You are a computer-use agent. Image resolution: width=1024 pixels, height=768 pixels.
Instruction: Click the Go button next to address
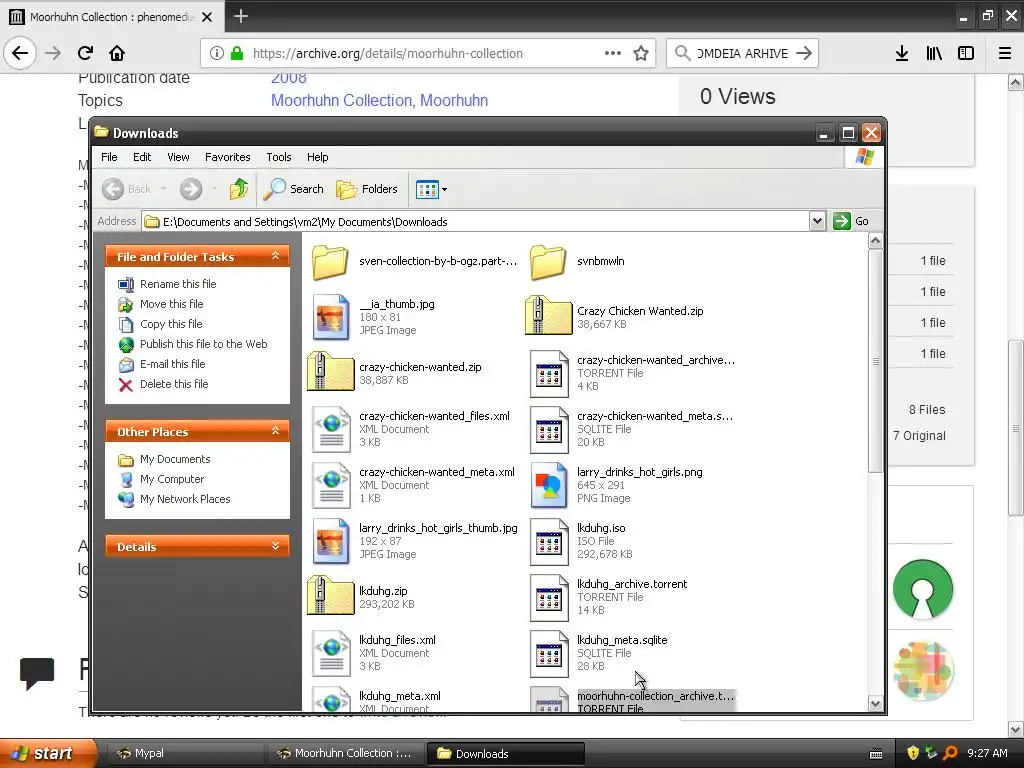(851, 221)
